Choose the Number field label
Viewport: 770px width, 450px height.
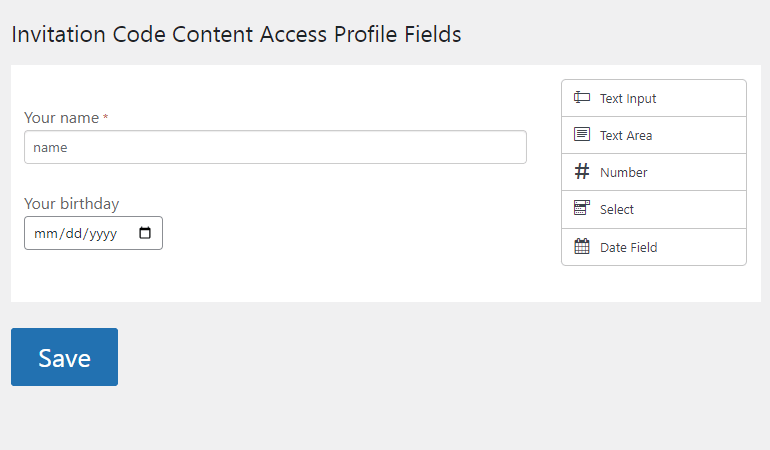tap(623, 172)
